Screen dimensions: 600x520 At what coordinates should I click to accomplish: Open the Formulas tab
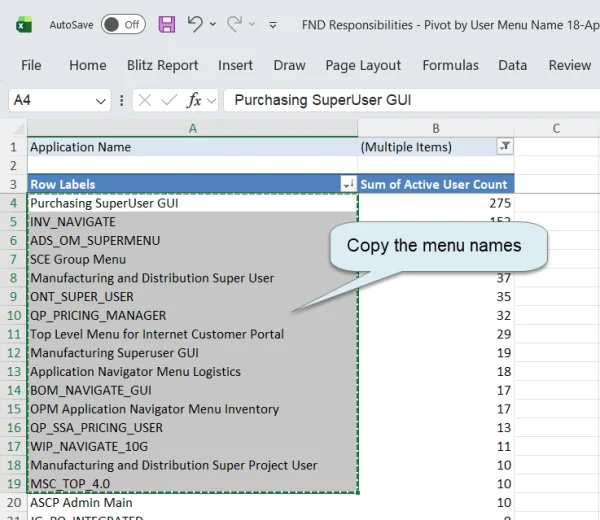[450, 65]
